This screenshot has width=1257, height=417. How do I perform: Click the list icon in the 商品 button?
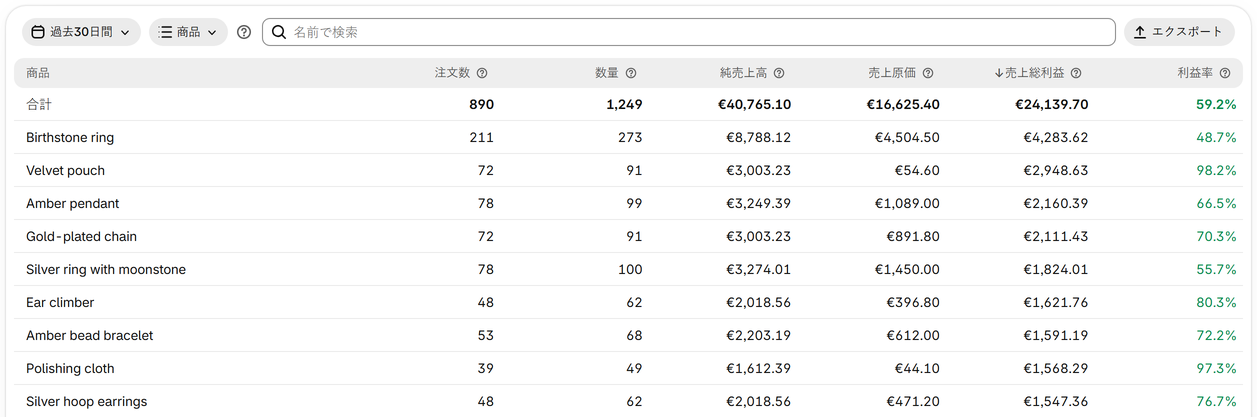pos(165,32)
